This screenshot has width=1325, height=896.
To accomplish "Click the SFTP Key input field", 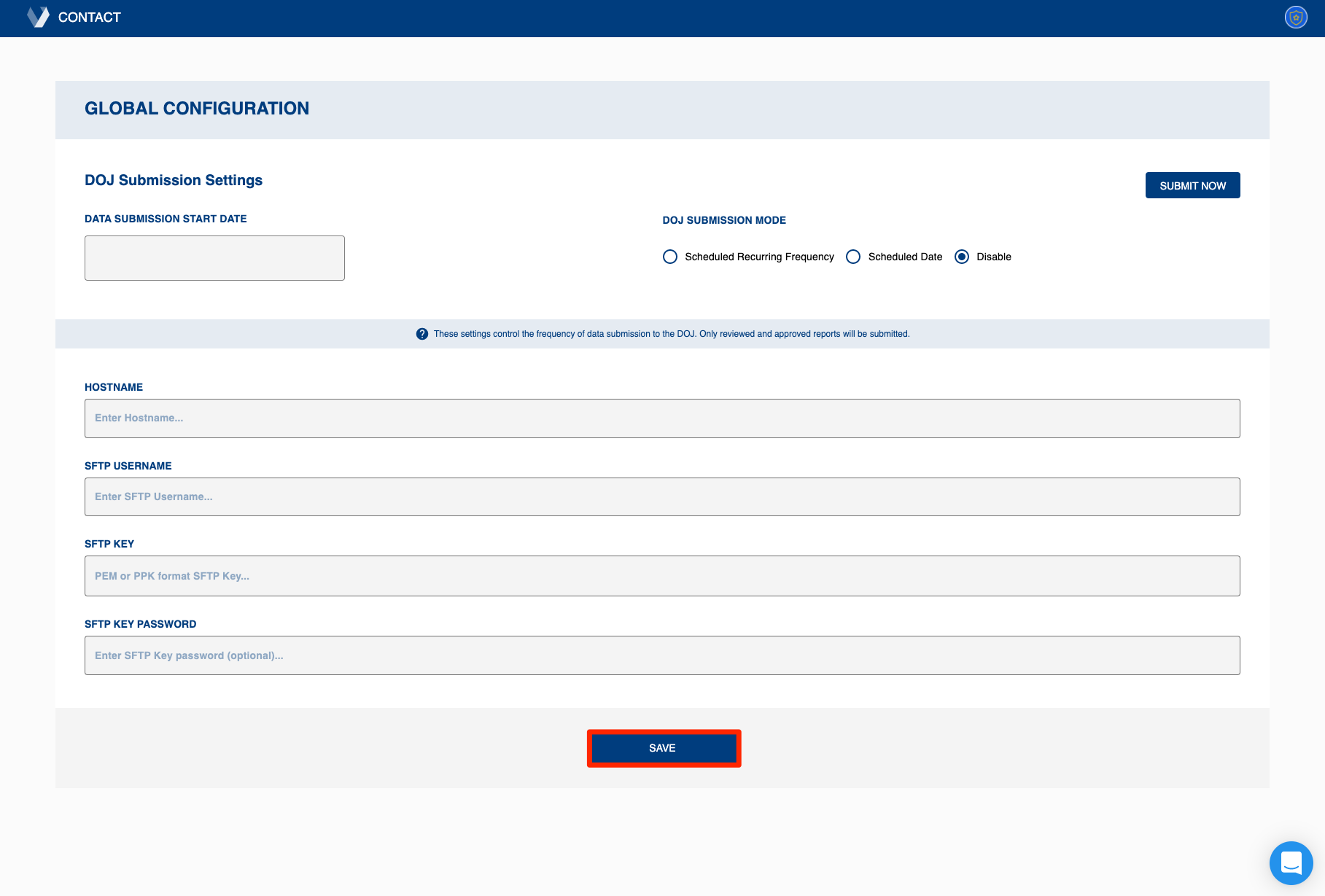I will coord(662,576).
